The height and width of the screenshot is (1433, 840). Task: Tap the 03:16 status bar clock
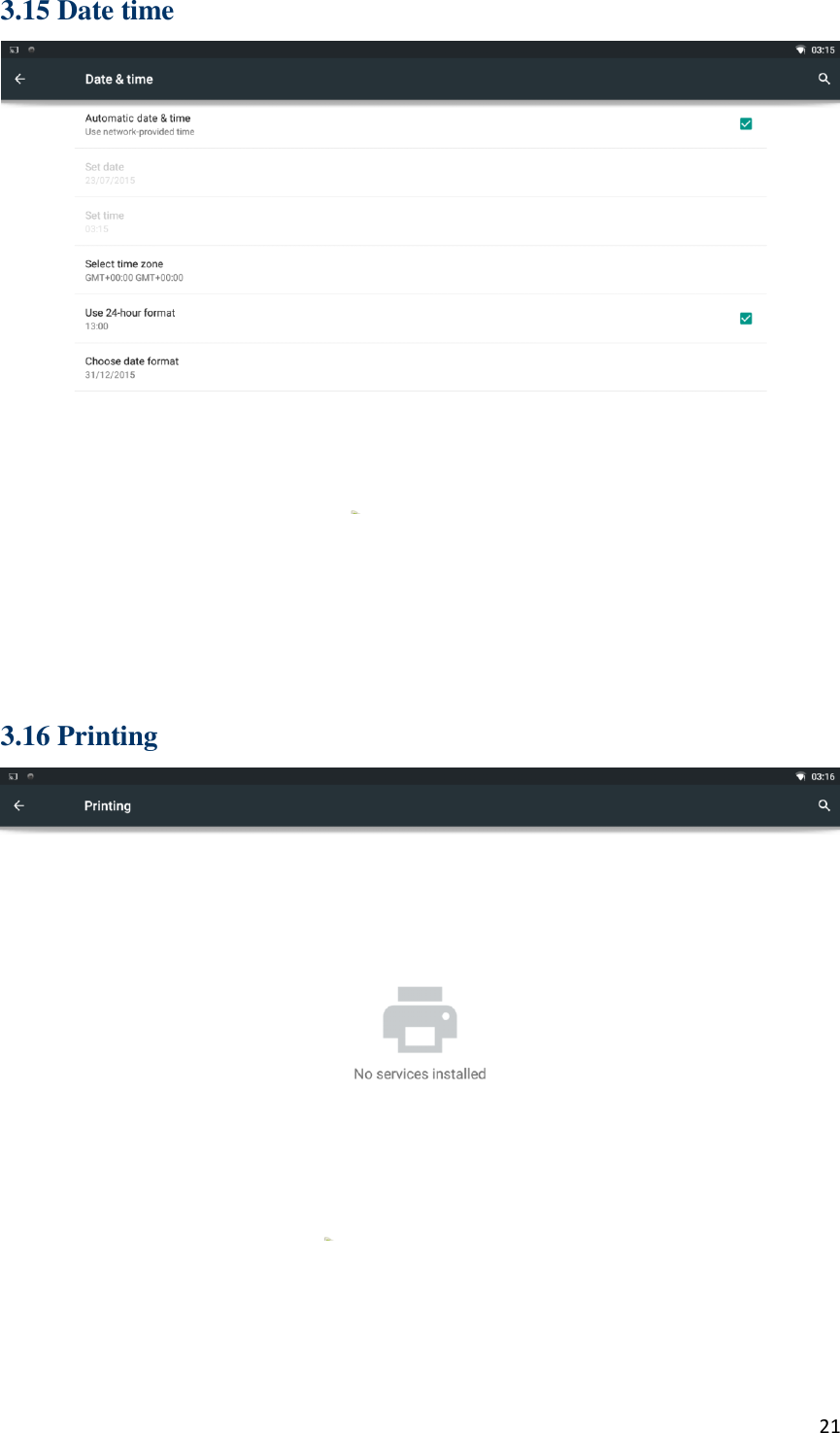point(823,776)
